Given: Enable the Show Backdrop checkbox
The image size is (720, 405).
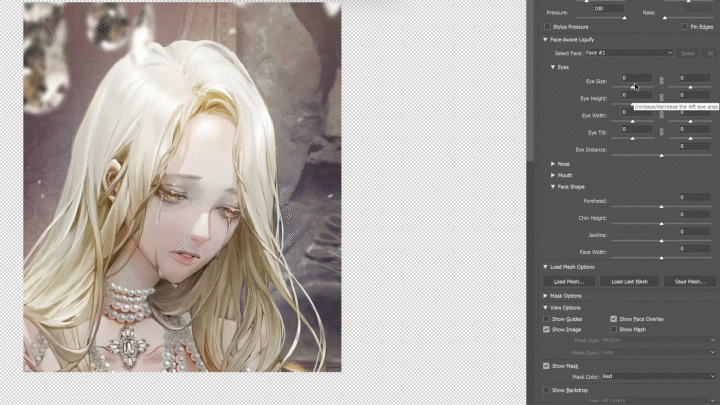Looking at the screenshot, I should (546, 390).
